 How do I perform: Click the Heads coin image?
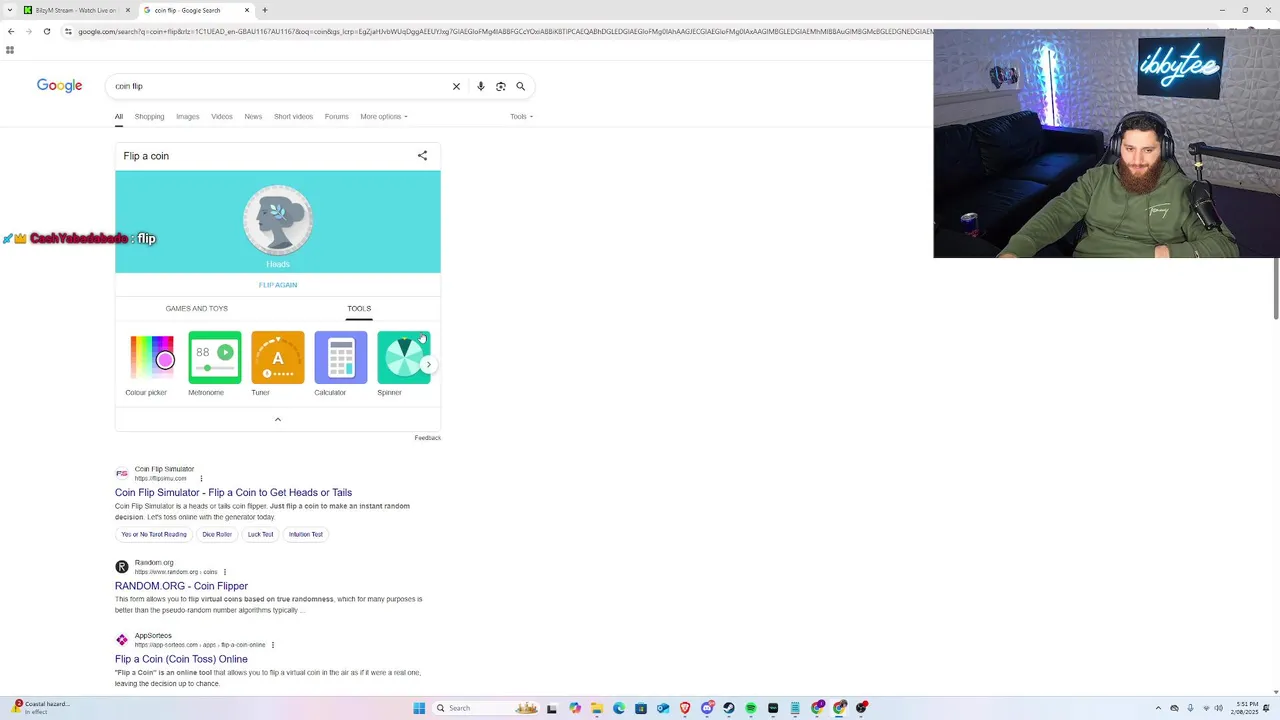click(x=278, y=221)
